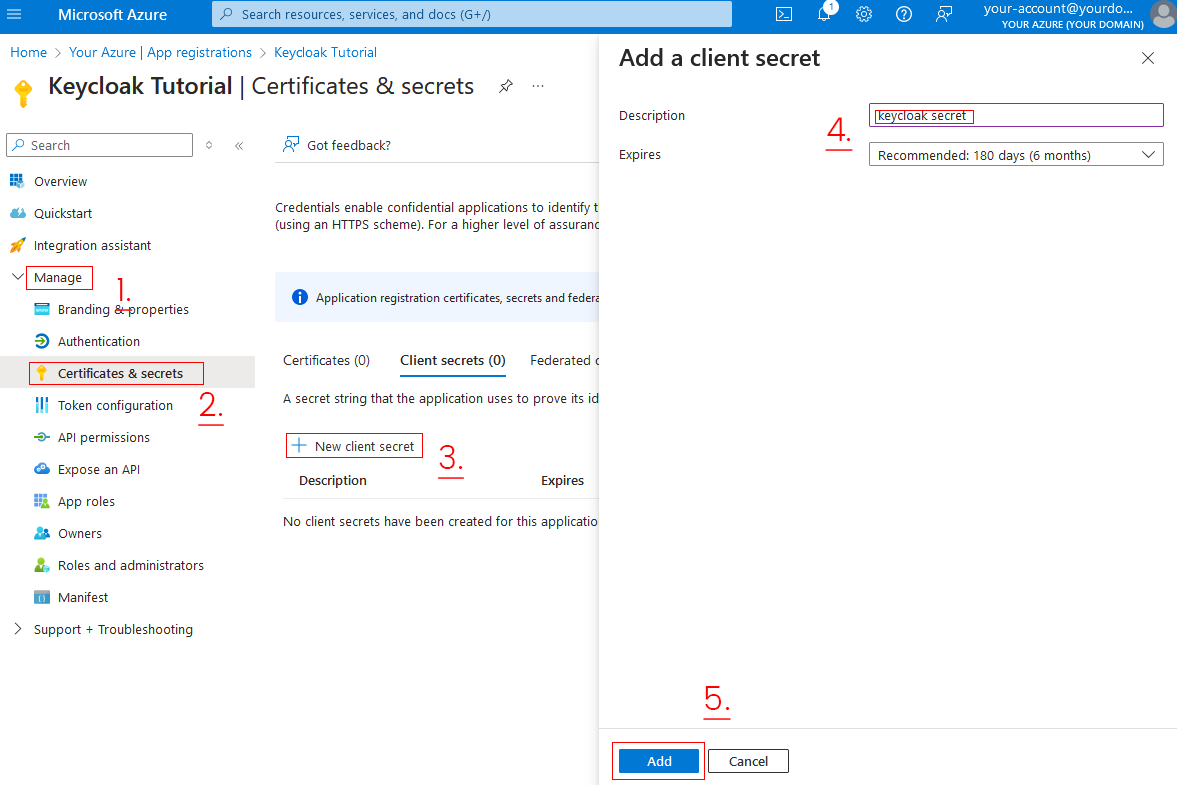
Task: Sort by Expires column header
Action: point(562,480)
